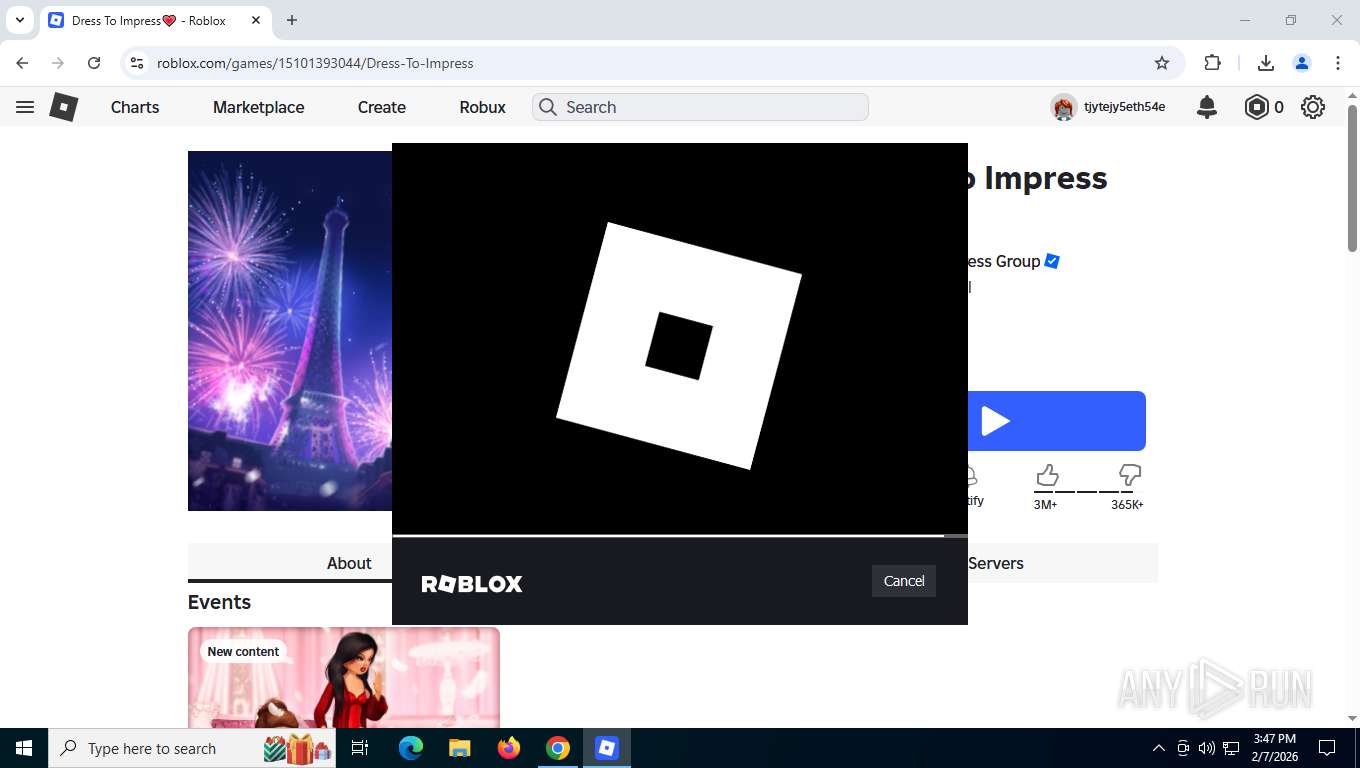Open the Roblox hamburger navigation menu
This screenshot has height=768, width=1360.
click(25, 107)
